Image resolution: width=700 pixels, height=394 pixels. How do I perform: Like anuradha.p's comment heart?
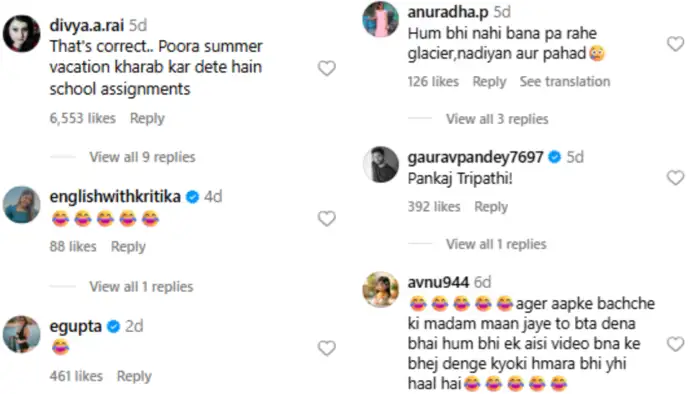(675, 44)
